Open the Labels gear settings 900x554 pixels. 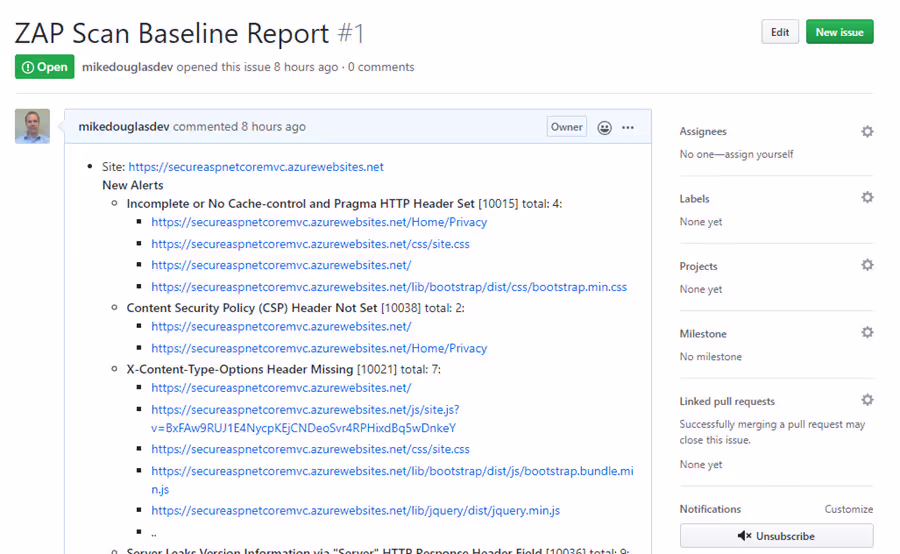(867, 197)
